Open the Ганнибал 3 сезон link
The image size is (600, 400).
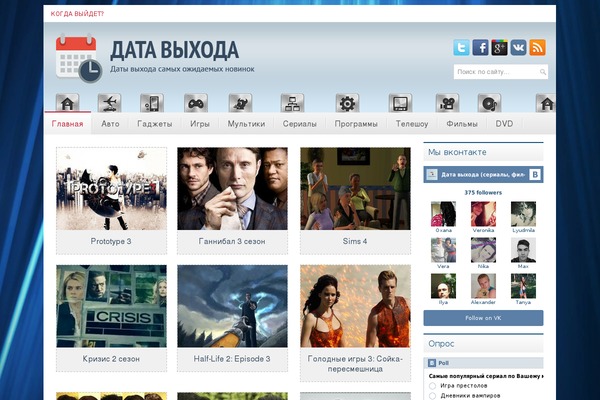pos(232,241)
